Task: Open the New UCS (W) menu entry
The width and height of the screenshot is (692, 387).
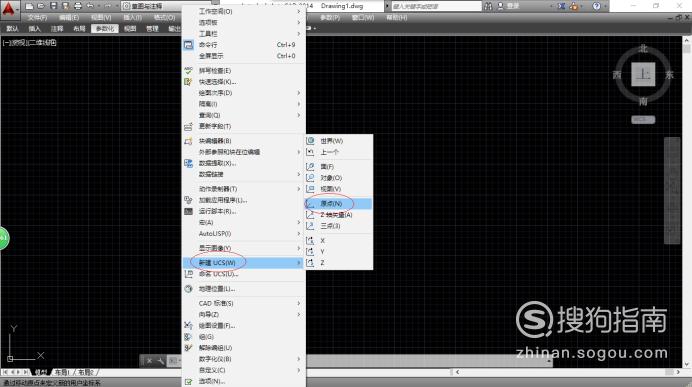Action: (x=243, y=263)
